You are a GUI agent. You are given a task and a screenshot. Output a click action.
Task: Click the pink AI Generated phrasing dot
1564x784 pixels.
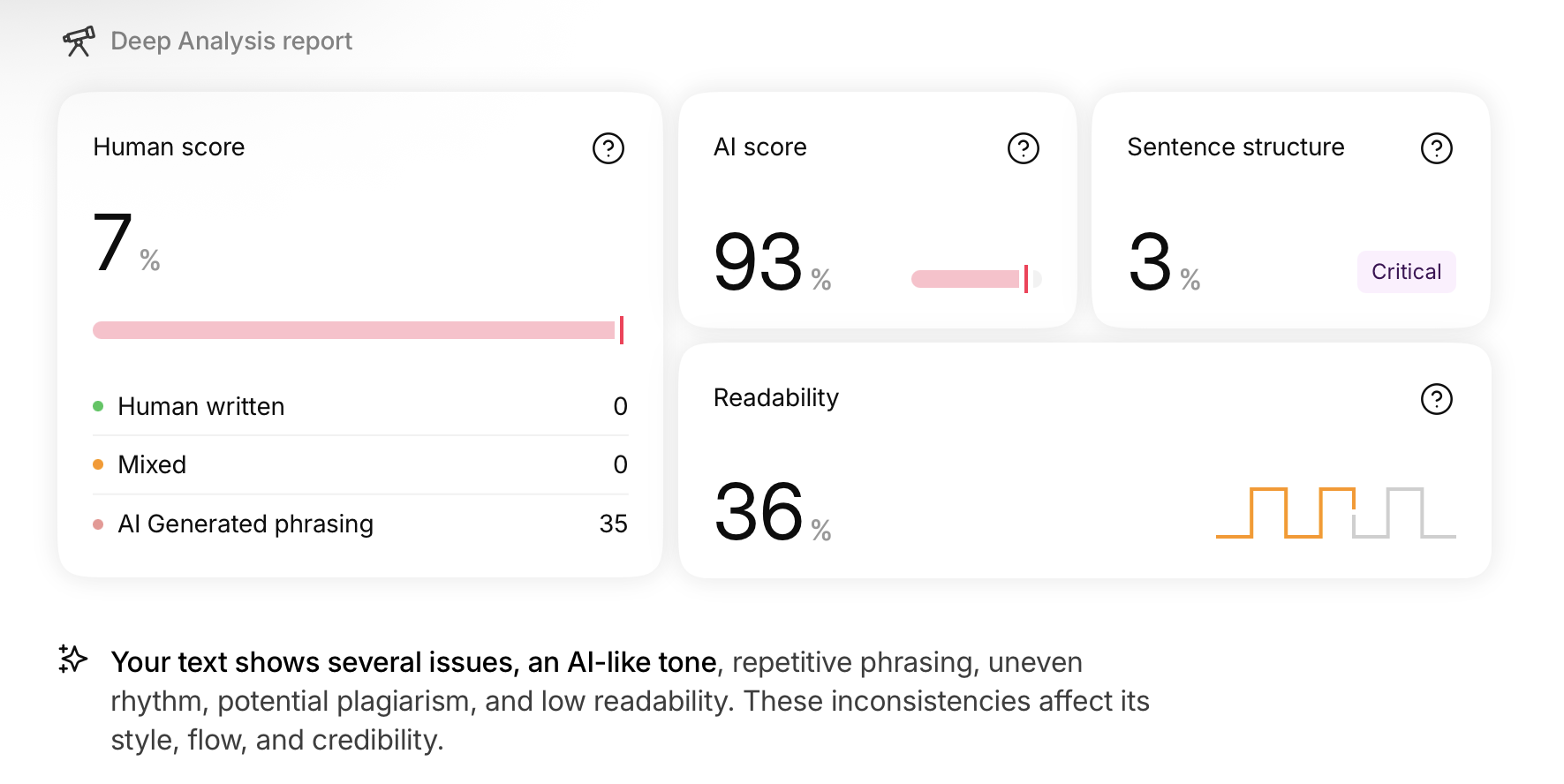coord(98,524)
